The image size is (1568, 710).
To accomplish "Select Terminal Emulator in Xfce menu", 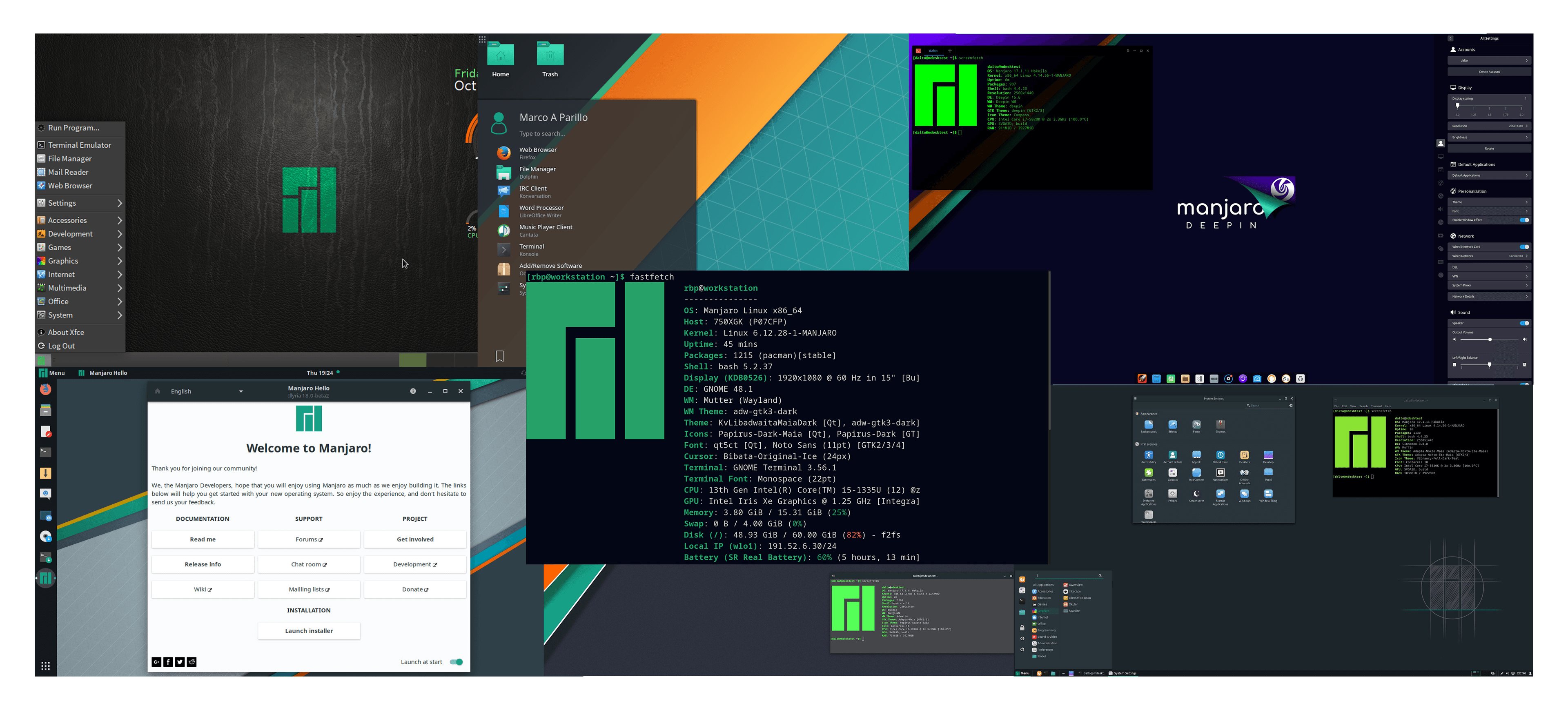I will pos(80,145).
